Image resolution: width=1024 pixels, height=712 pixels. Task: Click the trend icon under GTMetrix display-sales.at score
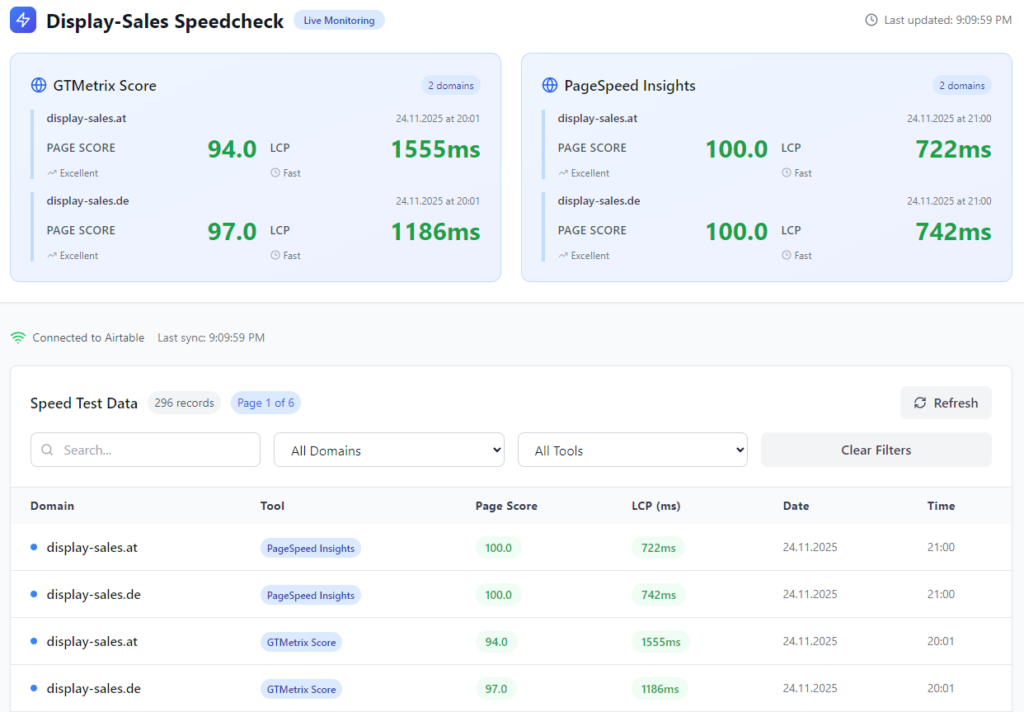coord(52,173)
